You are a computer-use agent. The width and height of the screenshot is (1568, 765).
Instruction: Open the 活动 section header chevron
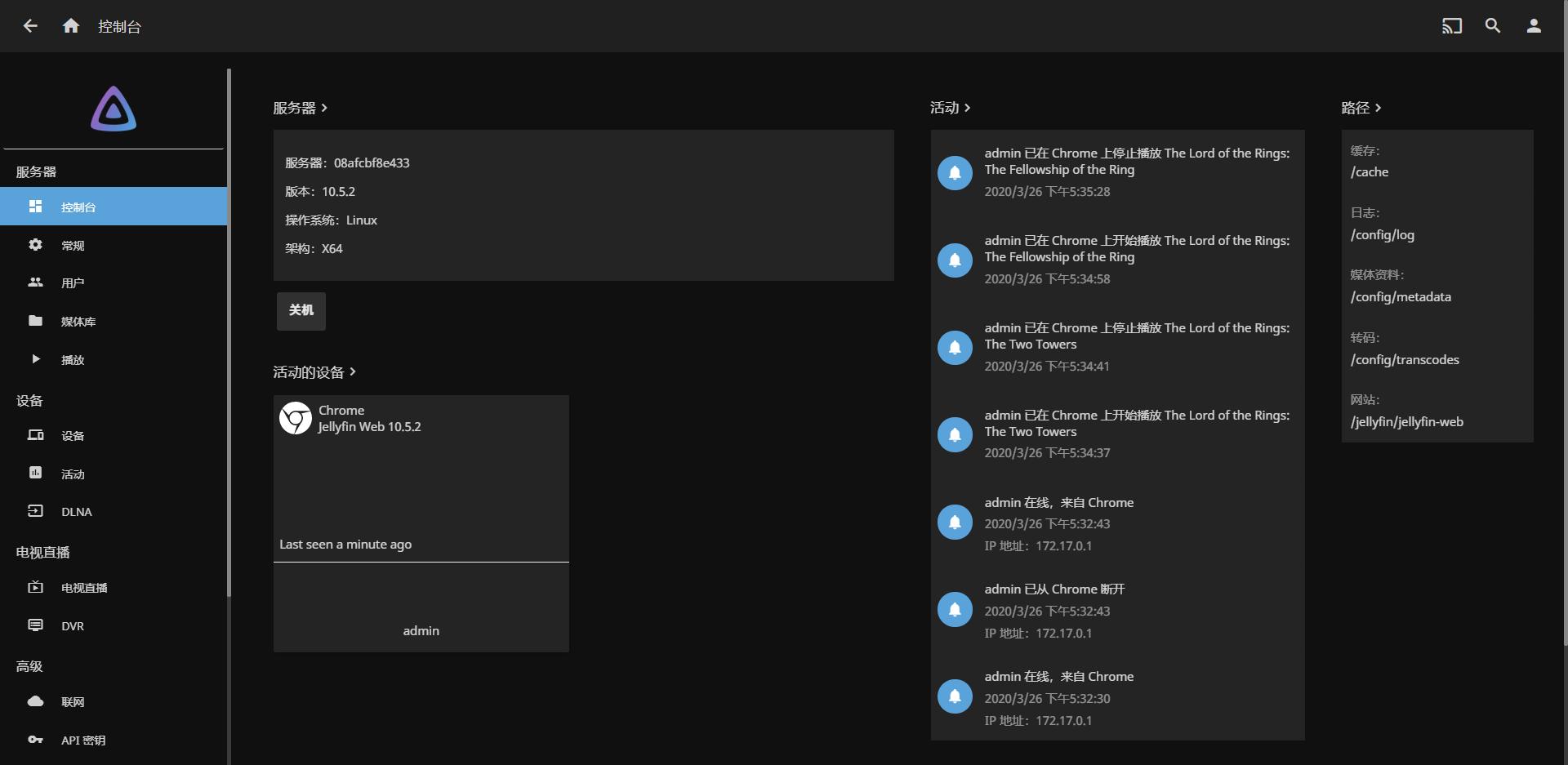968,108
